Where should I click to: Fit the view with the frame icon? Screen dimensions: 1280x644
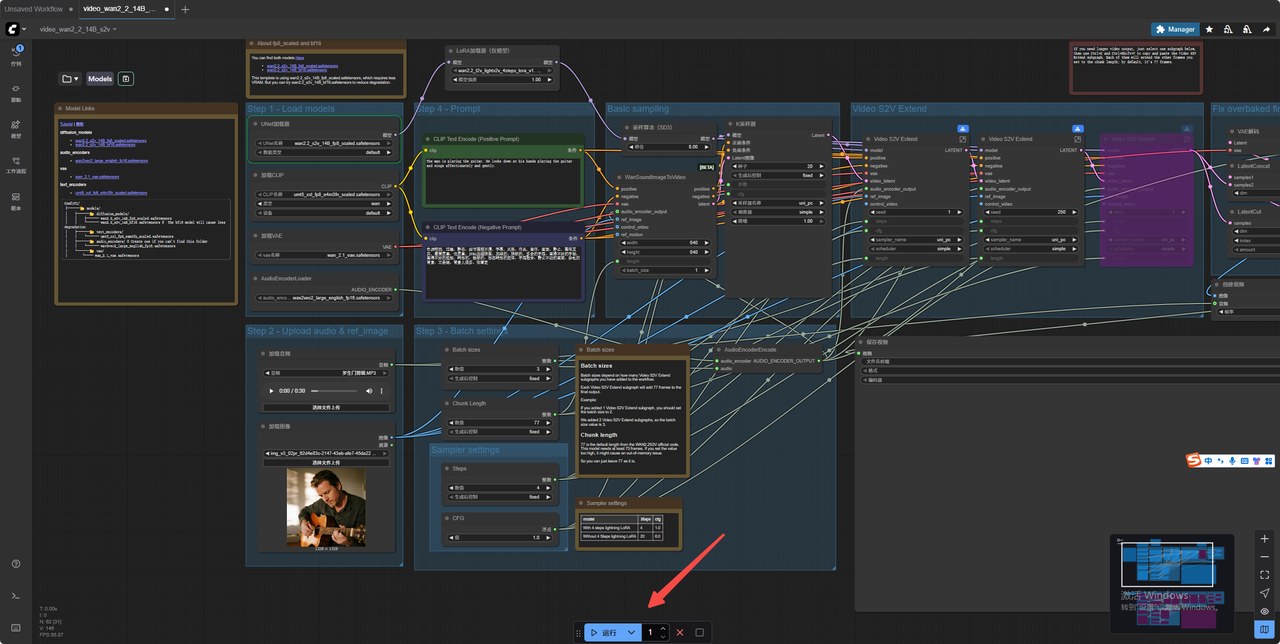click(1265, 574)
